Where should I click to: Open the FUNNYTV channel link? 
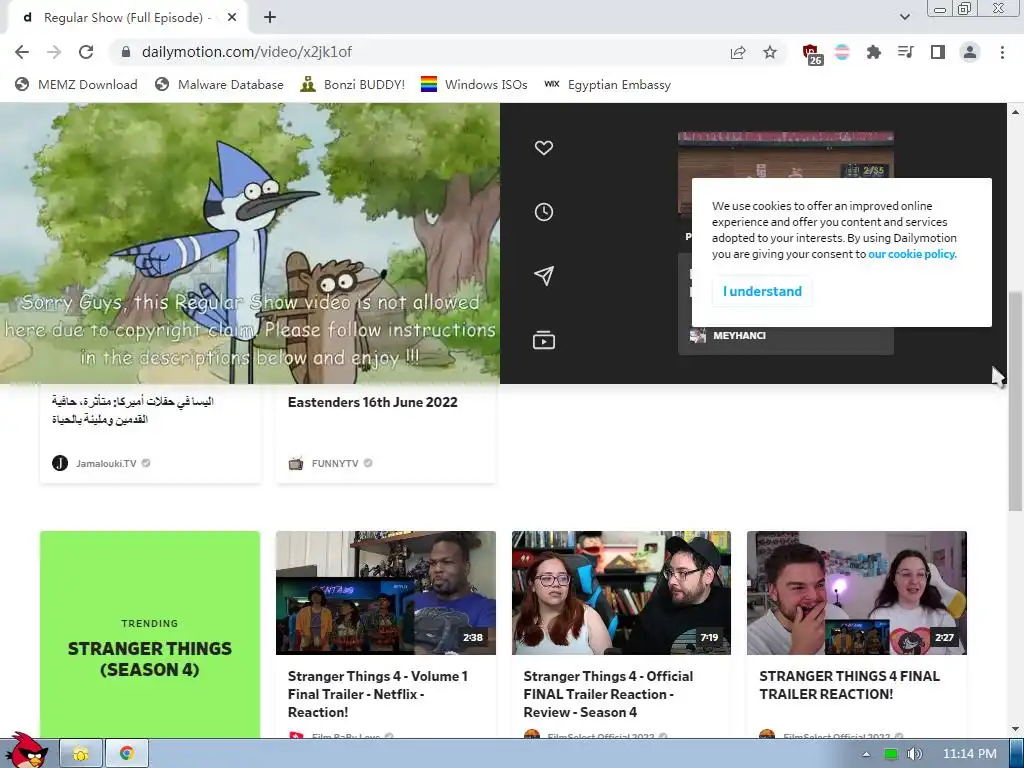pyautogui.click(x=334, y=464)
